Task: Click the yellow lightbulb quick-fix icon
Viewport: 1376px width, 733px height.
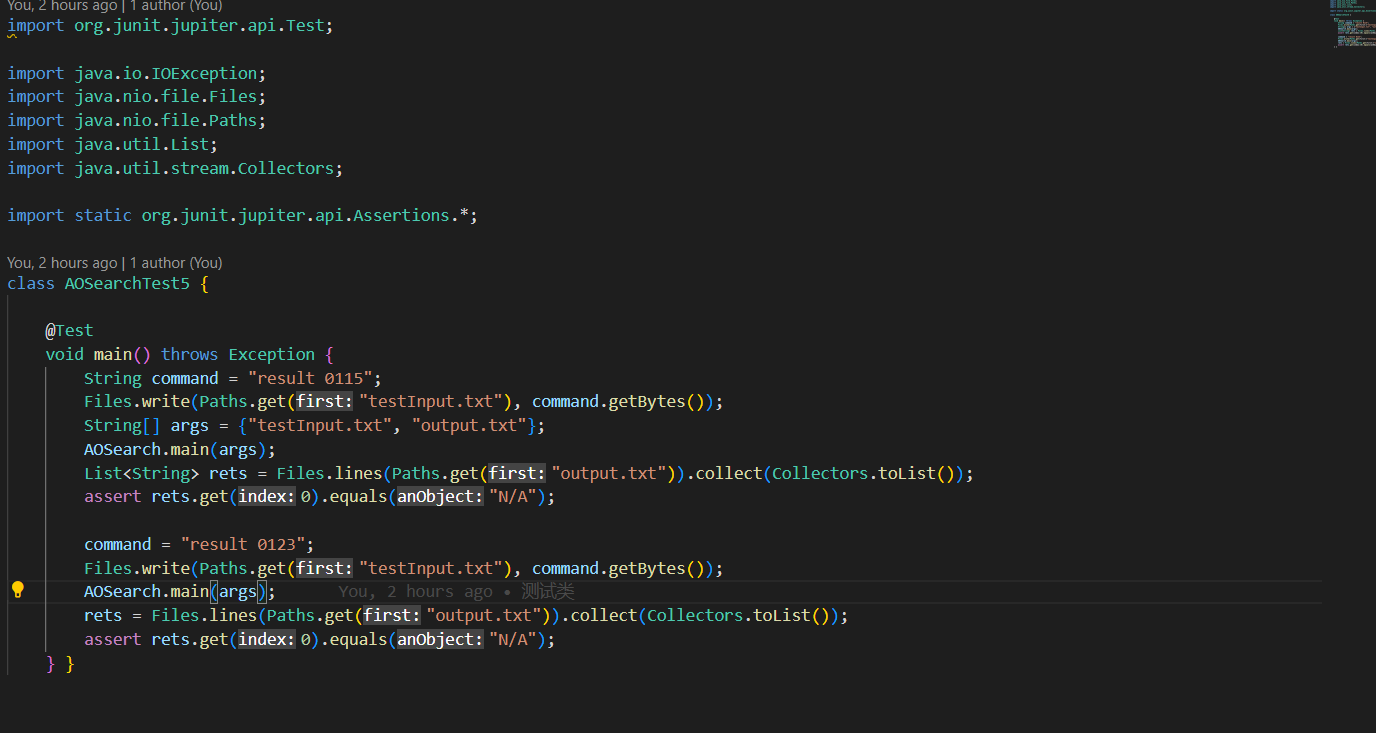Action: click(17, 589)
